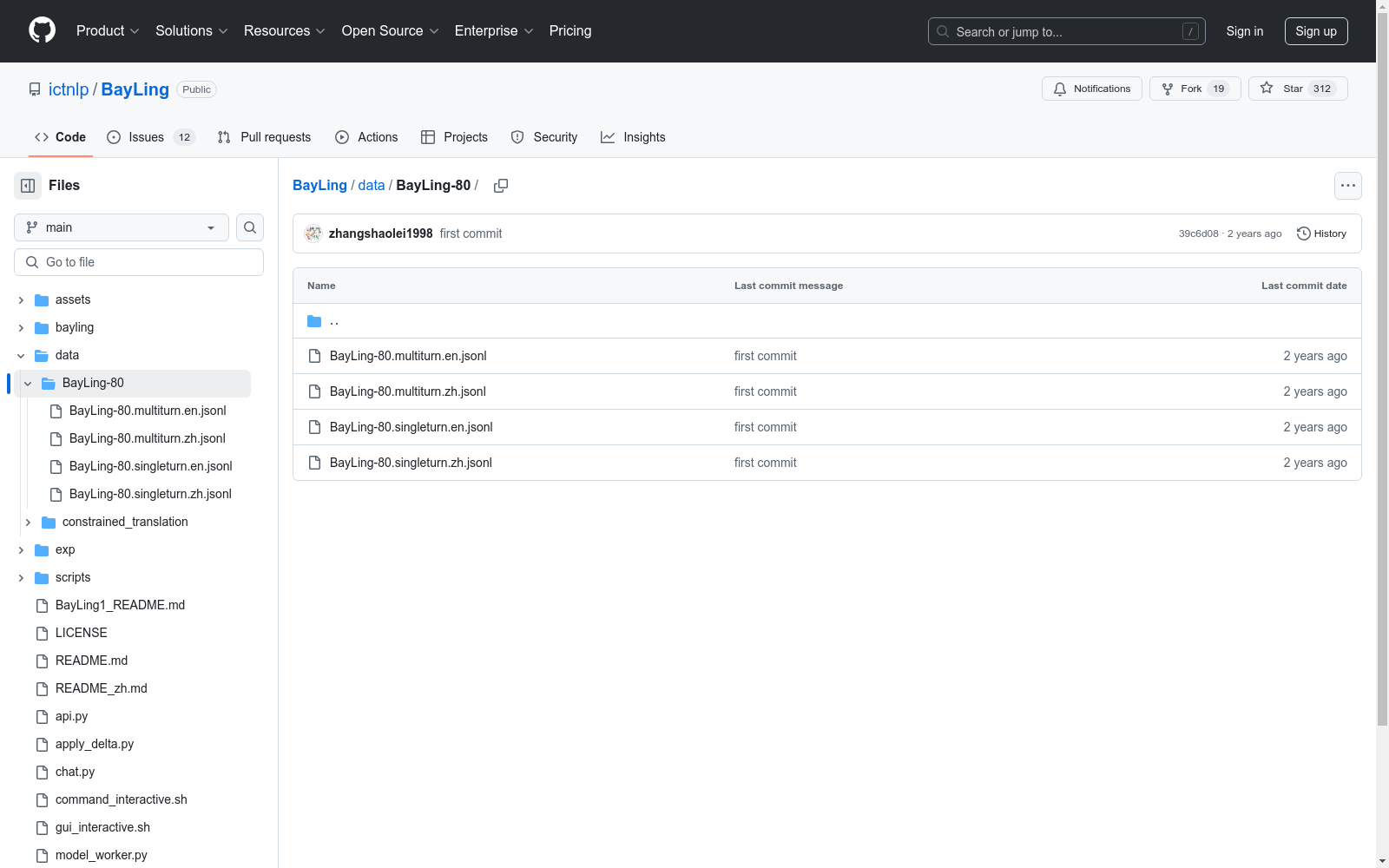1389x868 pixels.
Task: Open the more options ellipsis menu
Action: point(1348,186)
